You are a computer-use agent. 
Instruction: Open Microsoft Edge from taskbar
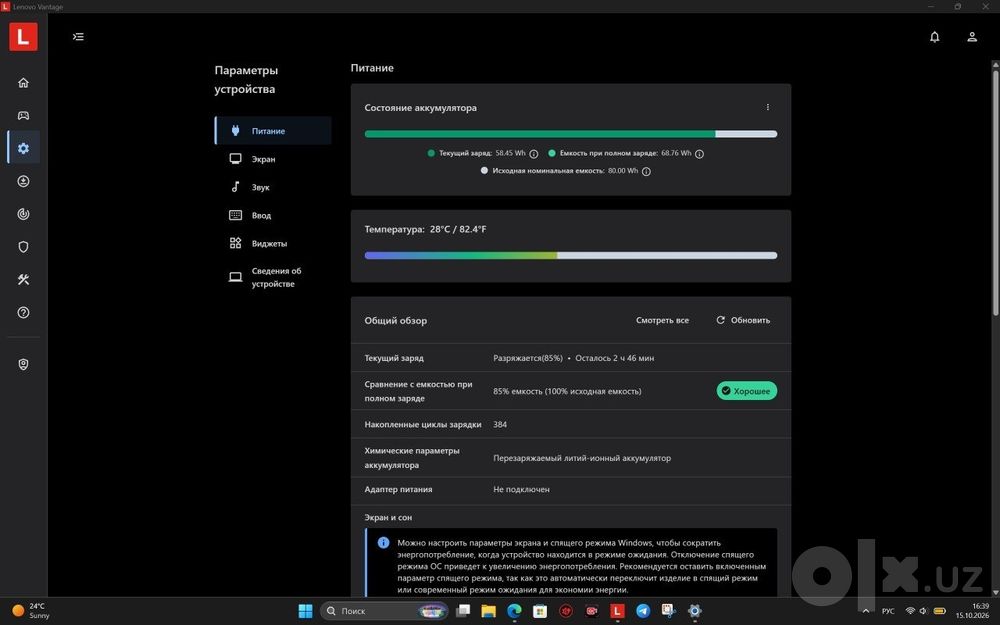pyautogui.click(x=514, y=611)
